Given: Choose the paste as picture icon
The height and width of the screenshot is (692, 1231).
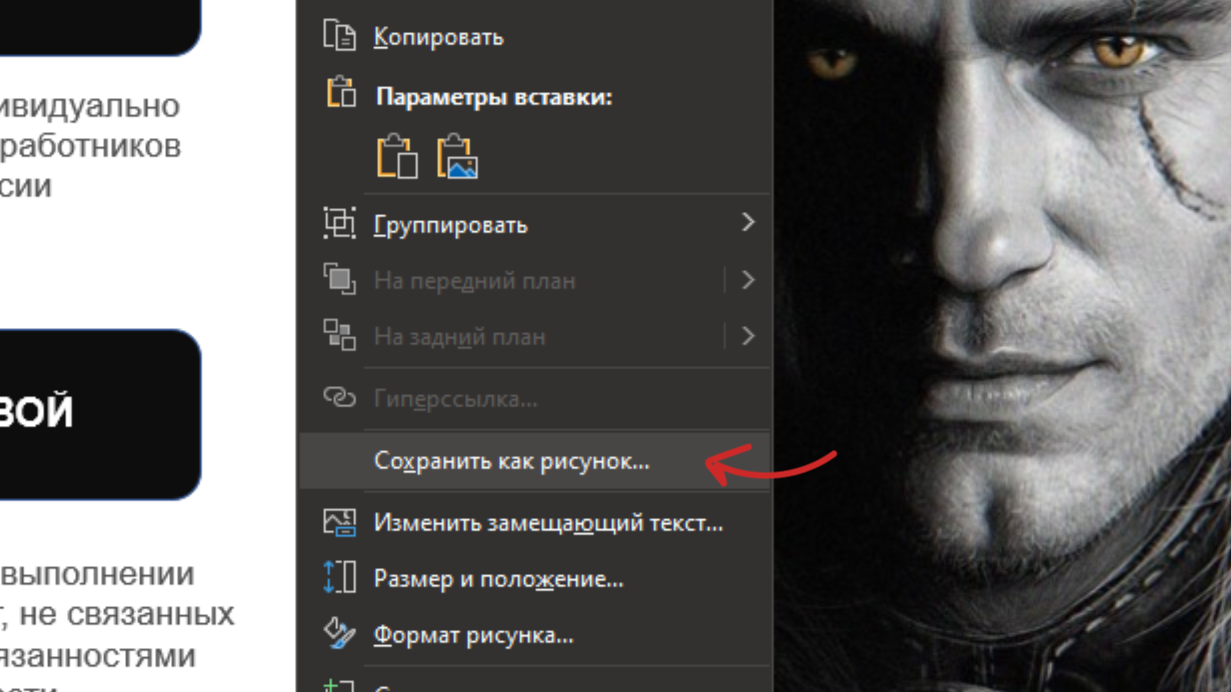Looking at the screenshot, I should pyautogui.click(x=457, y=157).
